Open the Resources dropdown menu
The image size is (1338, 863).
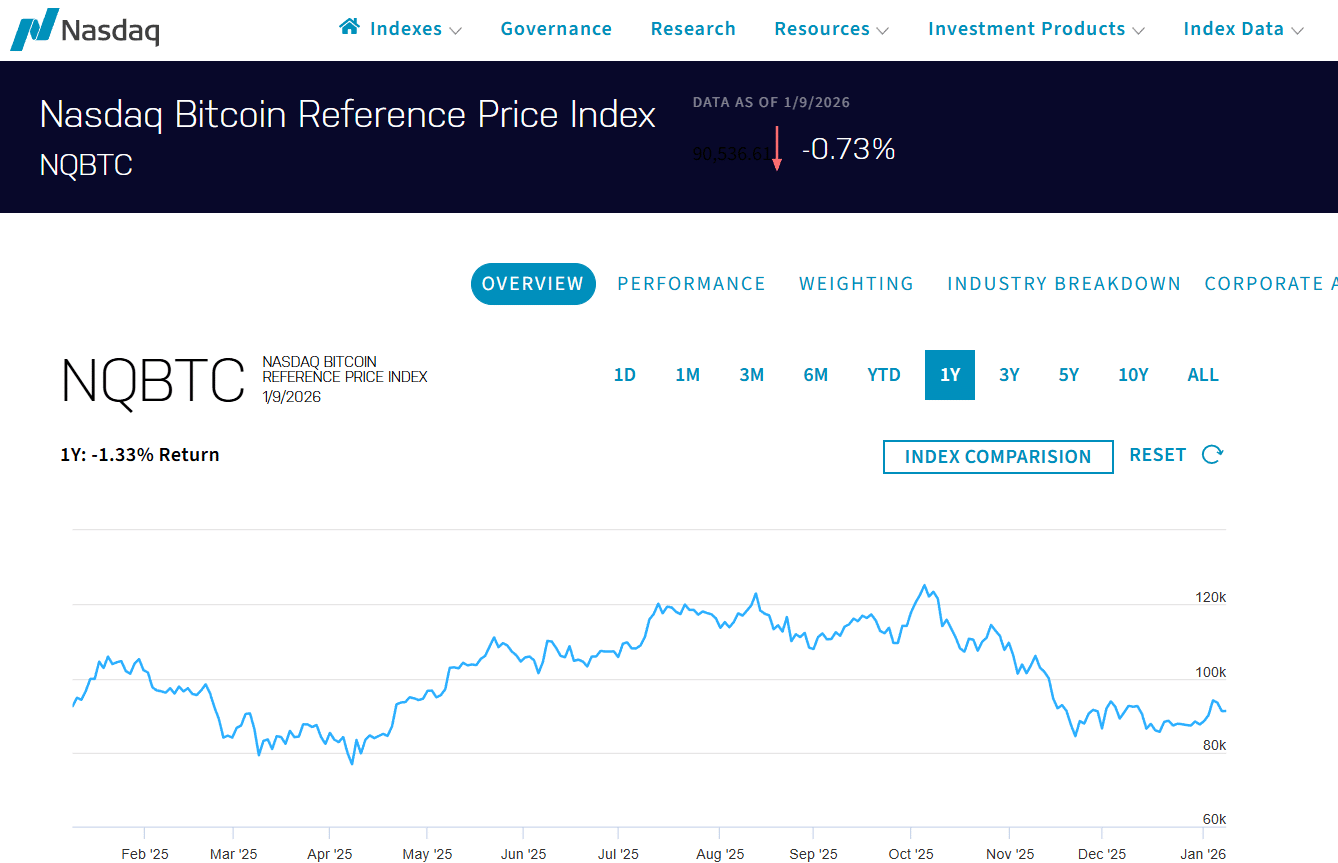tap(831, 30)
